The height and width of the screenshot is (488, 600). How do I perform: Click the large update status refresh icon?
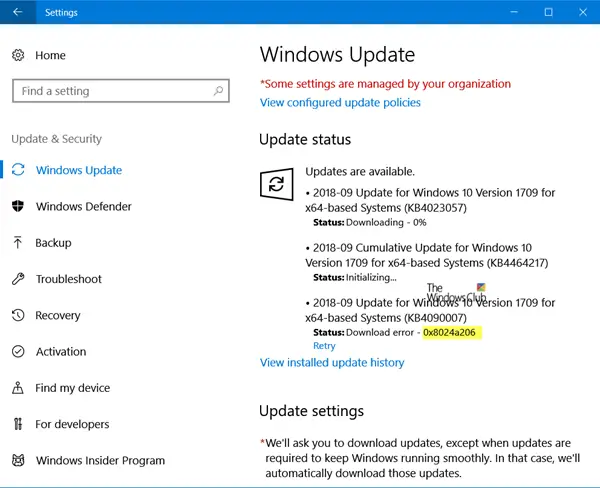pyautogui.click(x=277, y=184)
